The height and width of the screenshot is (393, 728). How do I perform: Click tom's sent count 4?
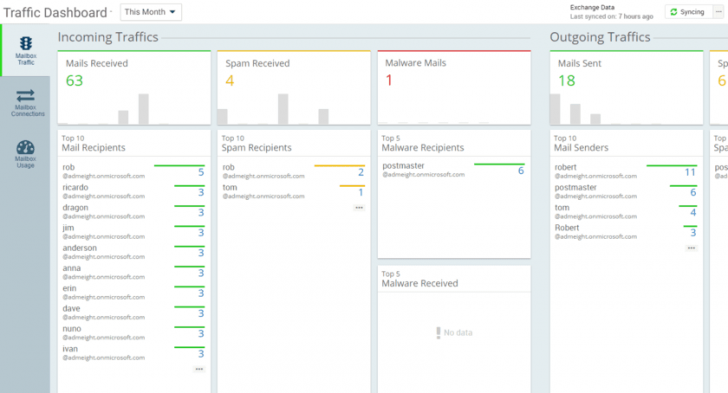tap(693, 212)
